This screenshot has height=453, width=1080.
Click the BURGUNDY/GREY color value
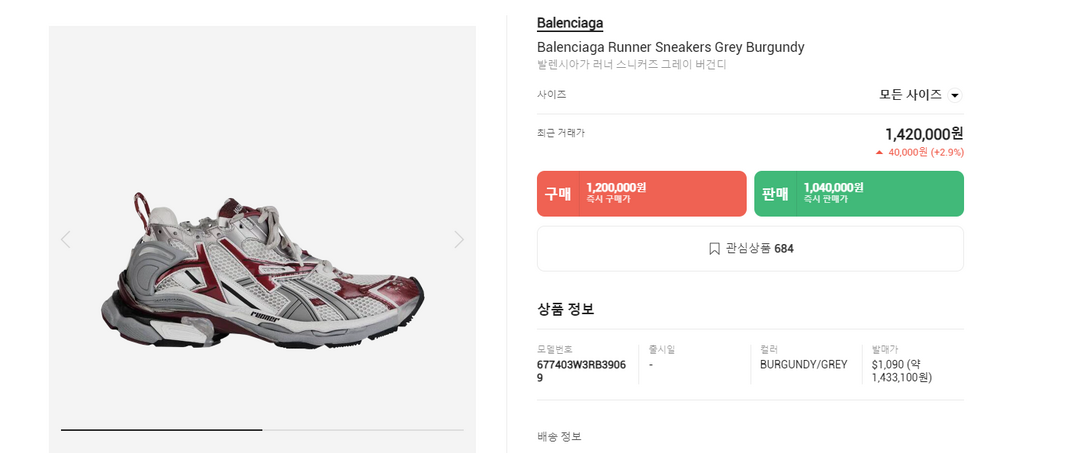pyautogui.click(x=803, y=364)
